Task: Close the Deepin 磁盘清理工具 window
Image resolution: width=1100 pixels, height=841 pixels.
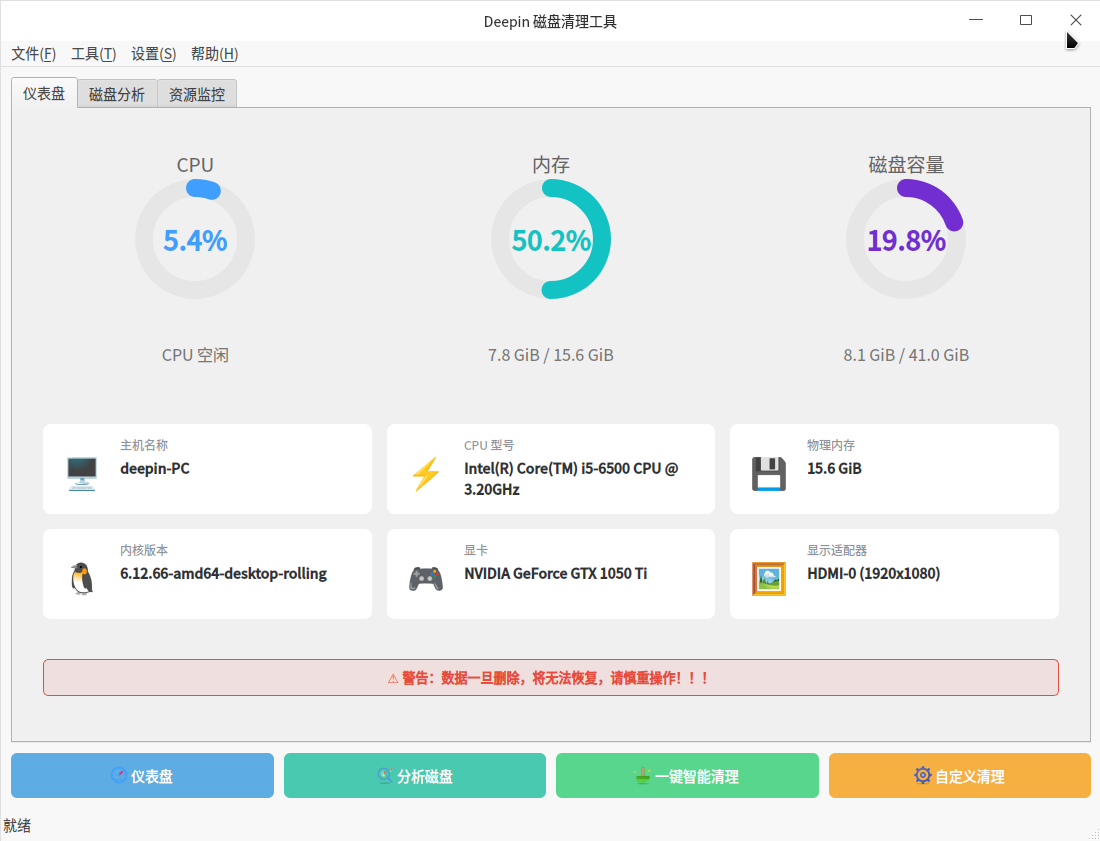Action: 1075,20
